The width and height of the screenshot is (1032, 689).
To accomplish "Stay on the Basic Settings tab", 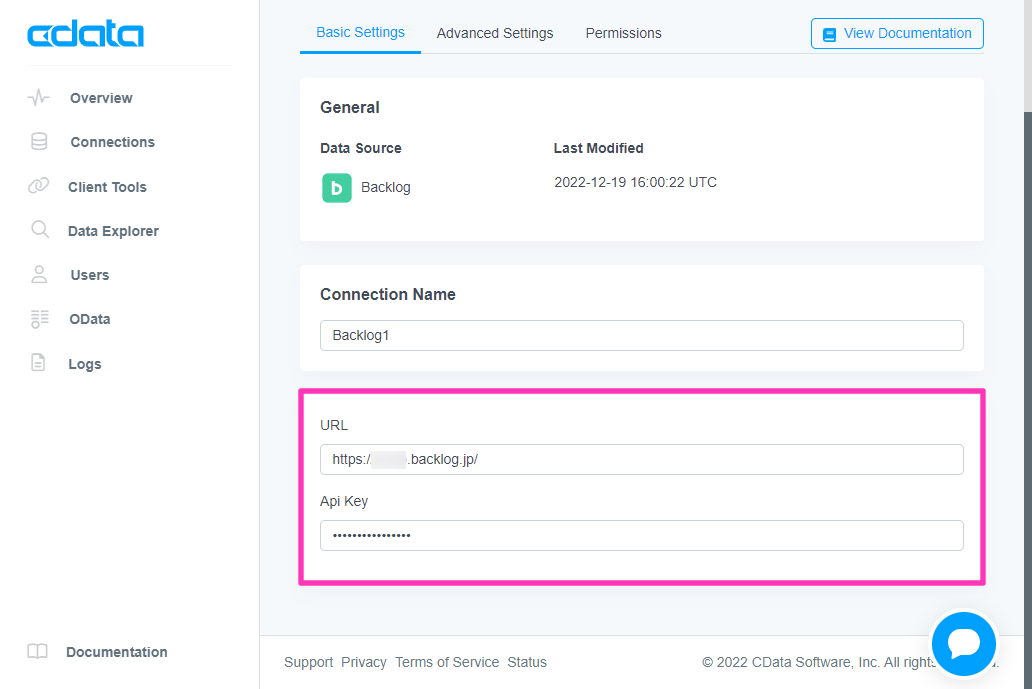I will [360, 33].
